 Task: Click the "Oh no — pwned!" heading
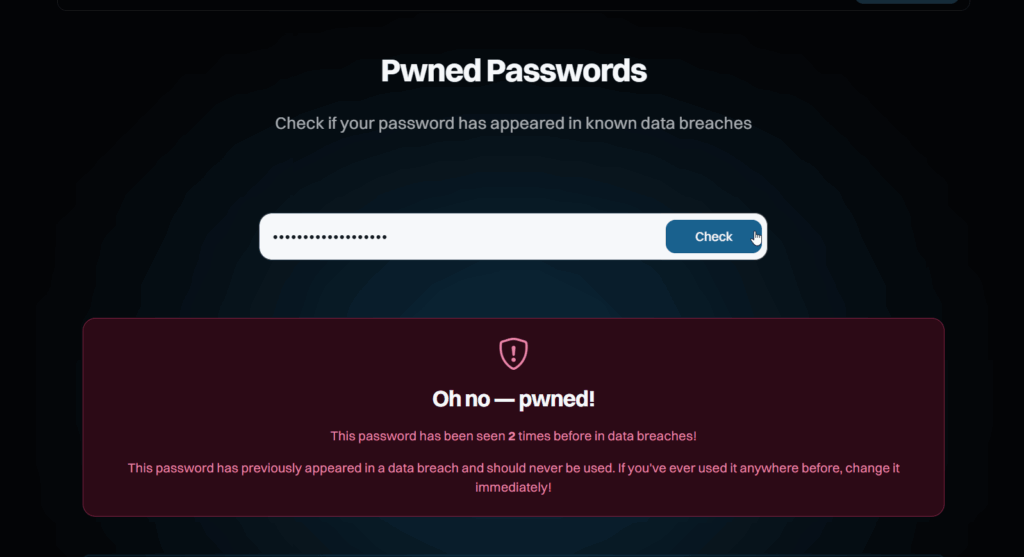point(513,399)
